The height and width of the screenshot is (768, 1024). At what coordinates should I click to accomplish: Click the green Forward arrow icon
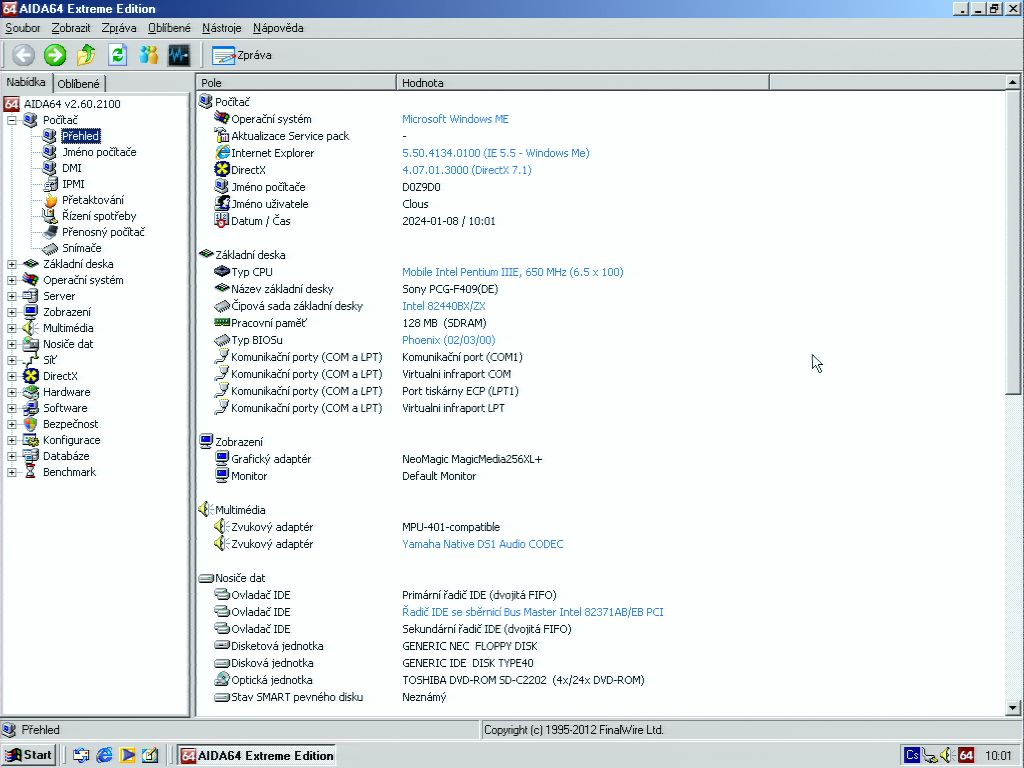click(55, 55)
